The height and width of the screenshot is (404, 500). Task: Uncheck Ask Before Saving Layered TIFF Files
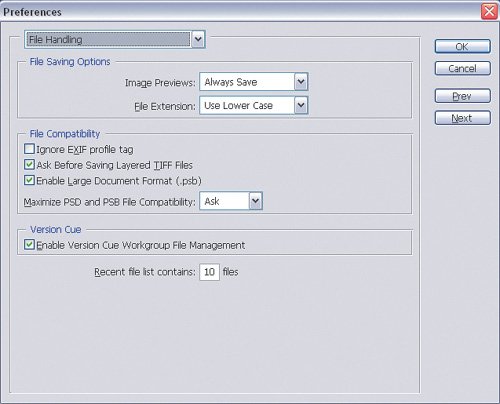(29, 164)
